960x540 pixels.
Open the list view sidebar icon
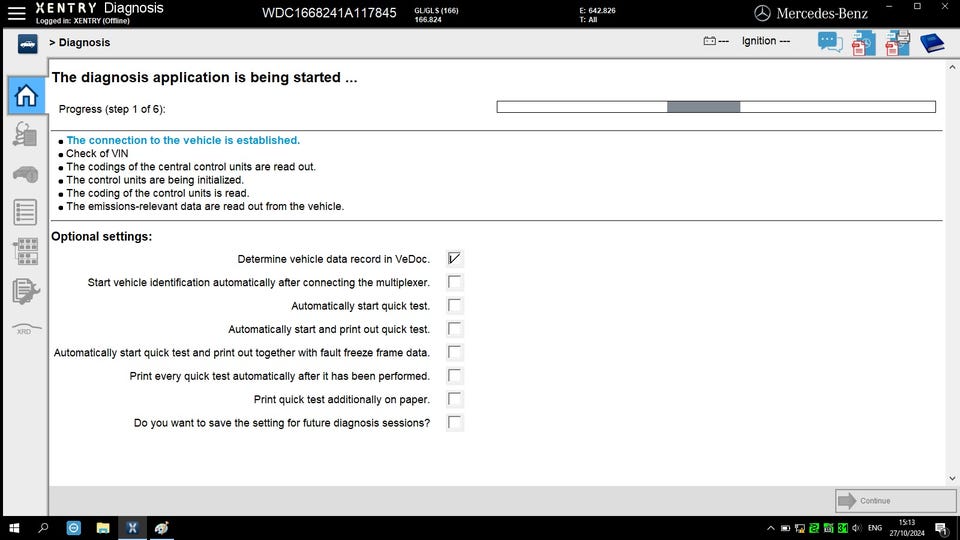click(x=25, y=212)
